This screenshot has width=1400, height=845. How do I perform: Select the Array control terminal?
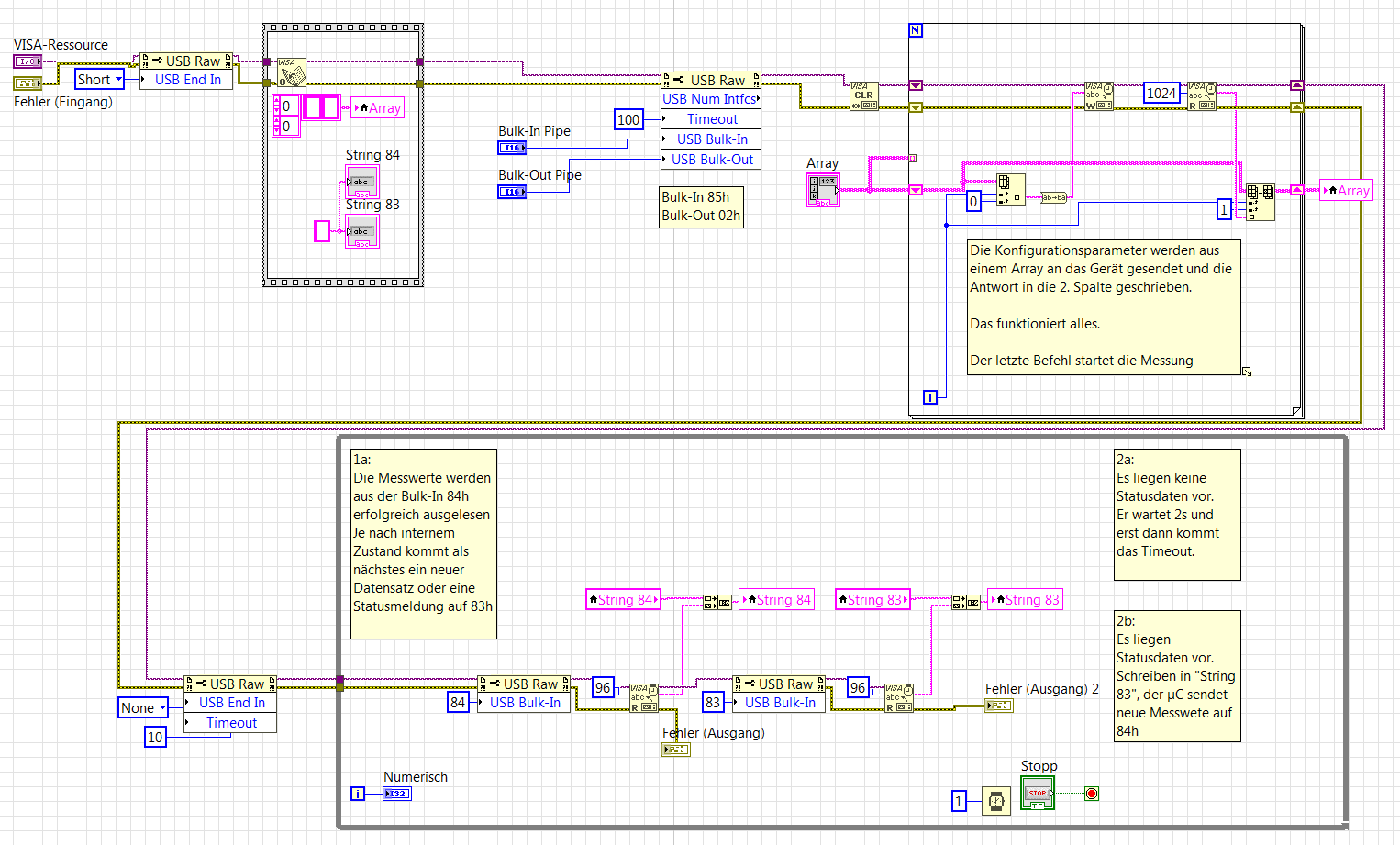click(823, 190)
